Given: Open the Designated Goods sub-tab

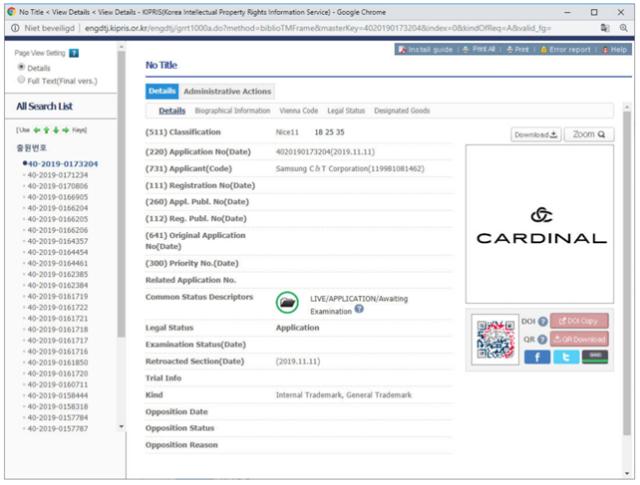Looking at the screenshot, I should point(402,111).
